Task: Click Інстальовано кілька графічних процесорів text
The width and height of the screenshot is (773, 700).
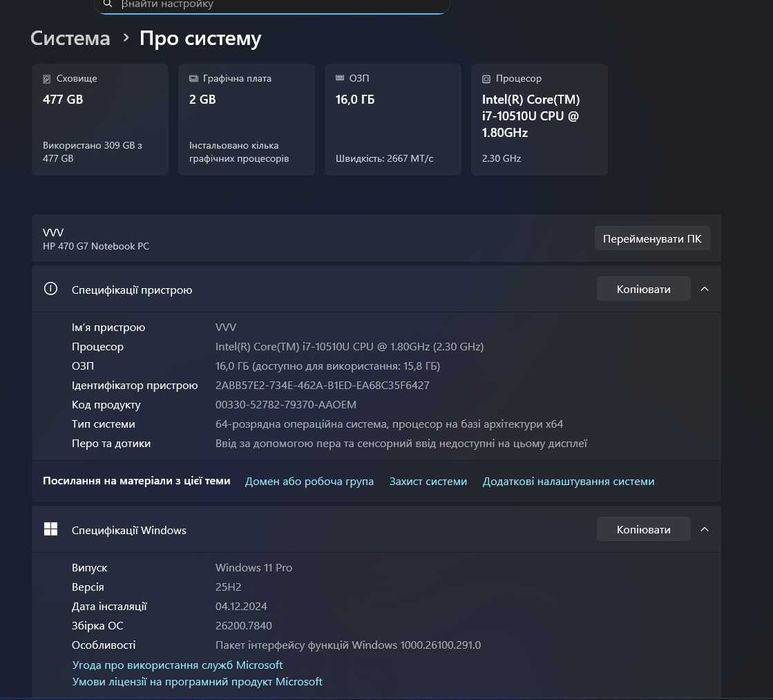Action: click(239, 152)
